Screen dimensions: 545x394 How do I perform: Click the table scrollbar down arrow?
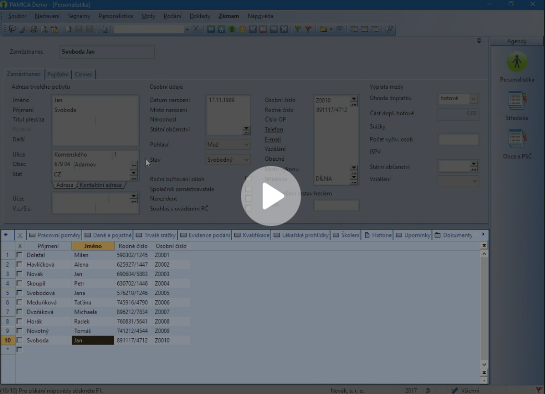click(x=484, y=364)
